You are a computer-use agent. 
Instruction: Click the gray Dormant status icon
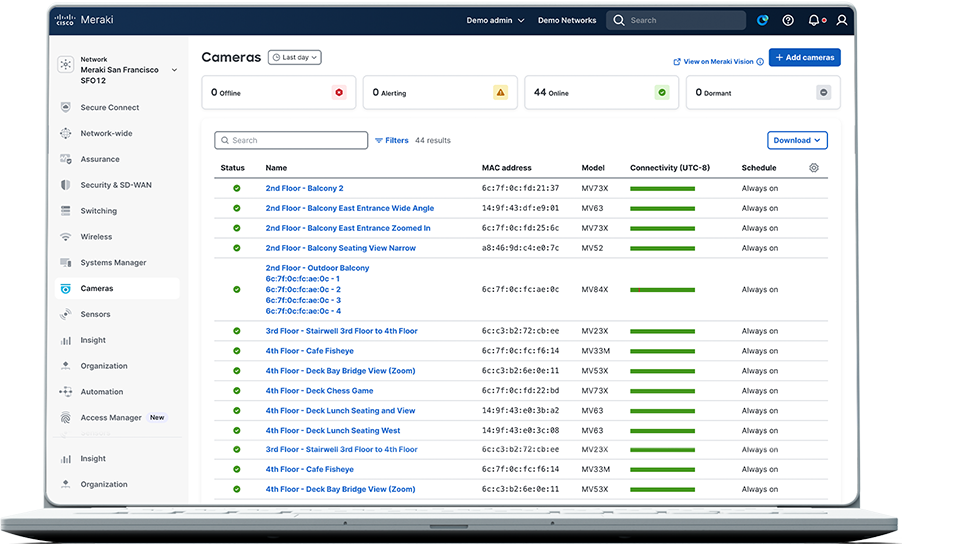[823, 92]
